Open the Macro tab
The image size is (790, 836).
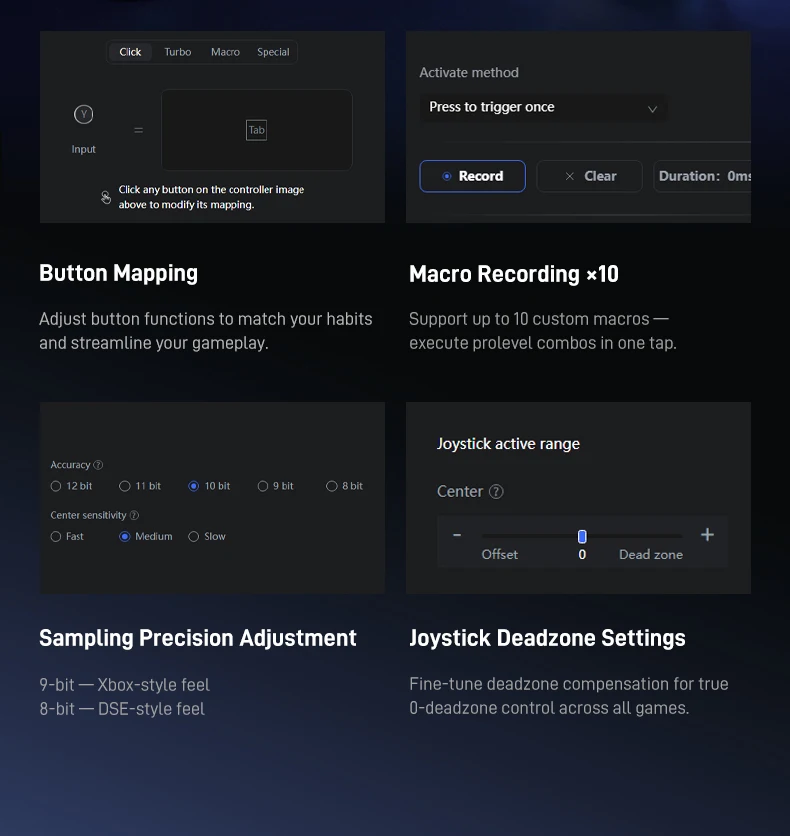click(225, 52)
